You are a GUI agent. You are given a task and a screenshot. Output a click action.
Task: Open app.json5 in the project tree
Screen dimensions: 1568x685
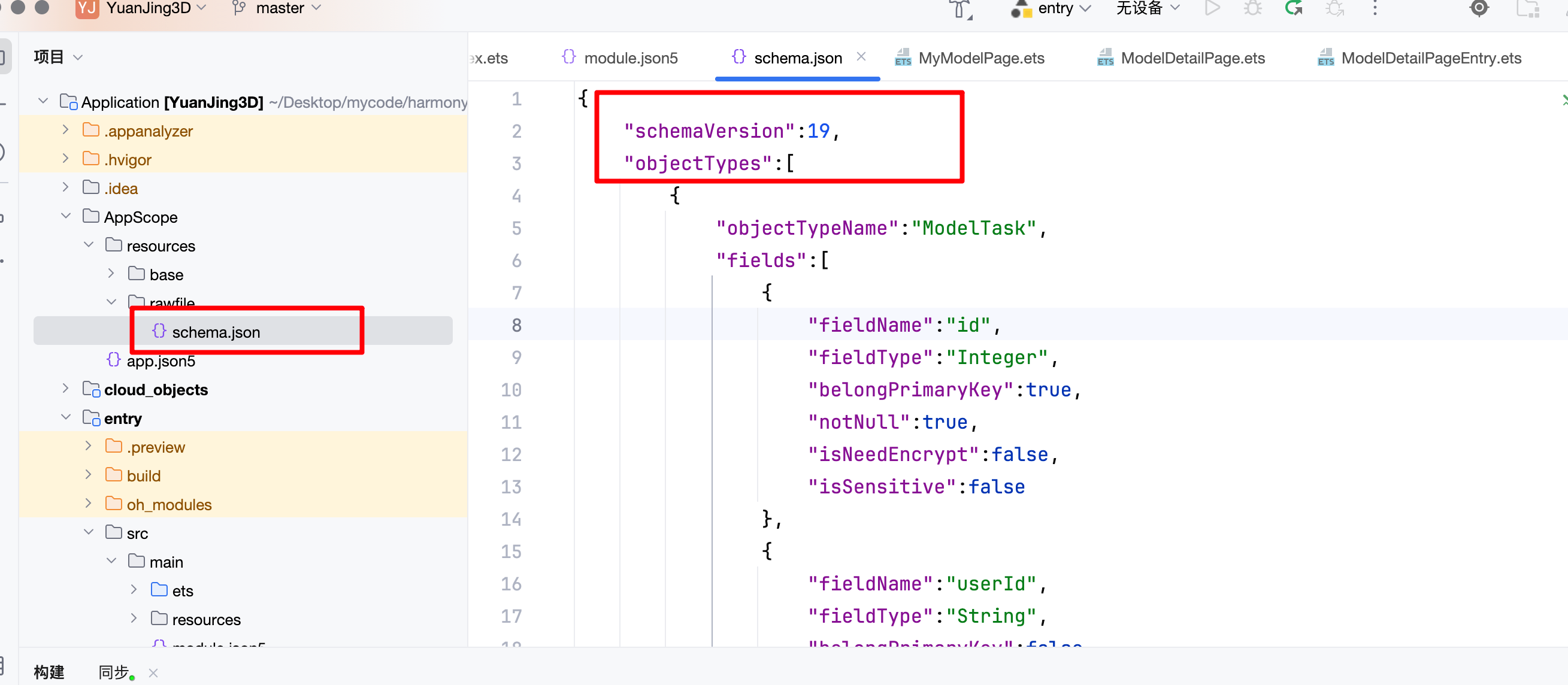coord(161,360)
